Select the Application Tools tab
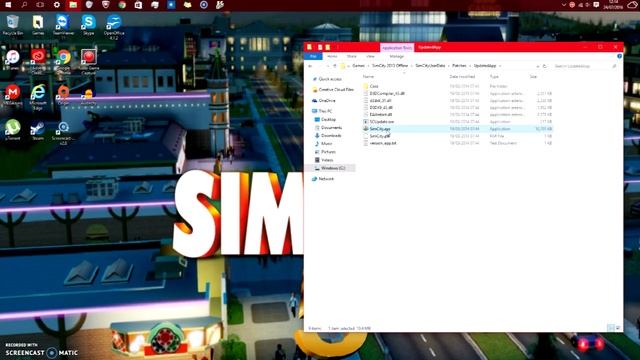The image size is (640, 360). point(397,48)
